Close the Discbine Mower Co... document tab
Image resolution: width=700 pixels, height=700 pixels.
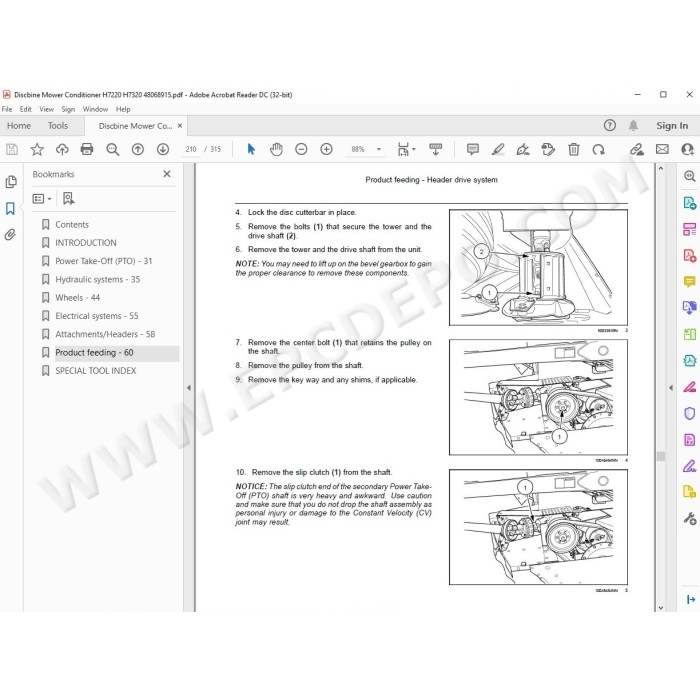pyautogui.click(x=180, y=125)
